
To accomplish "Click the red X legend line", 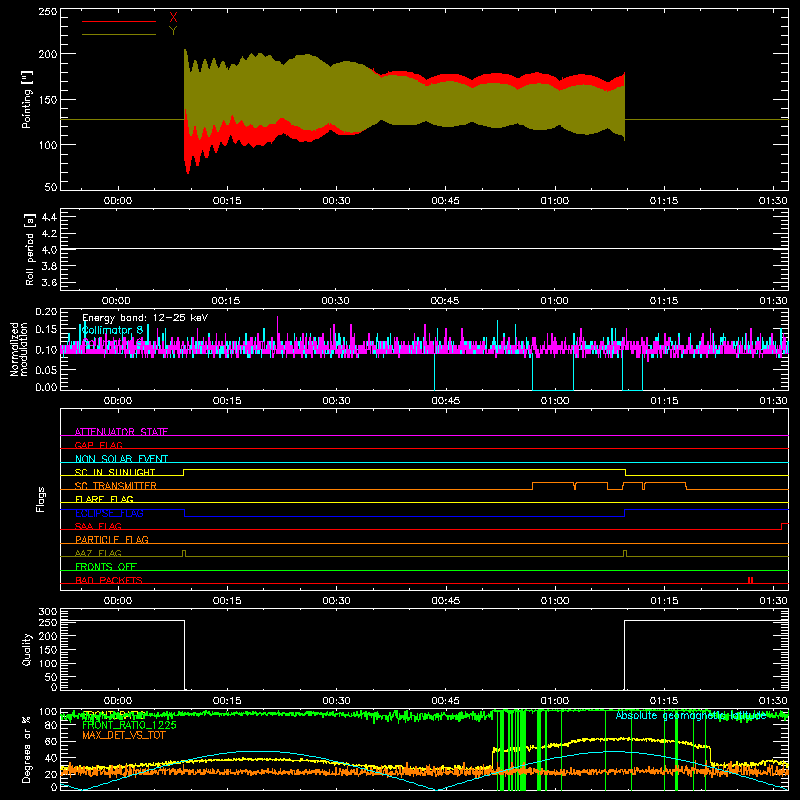I will (119, 21).
